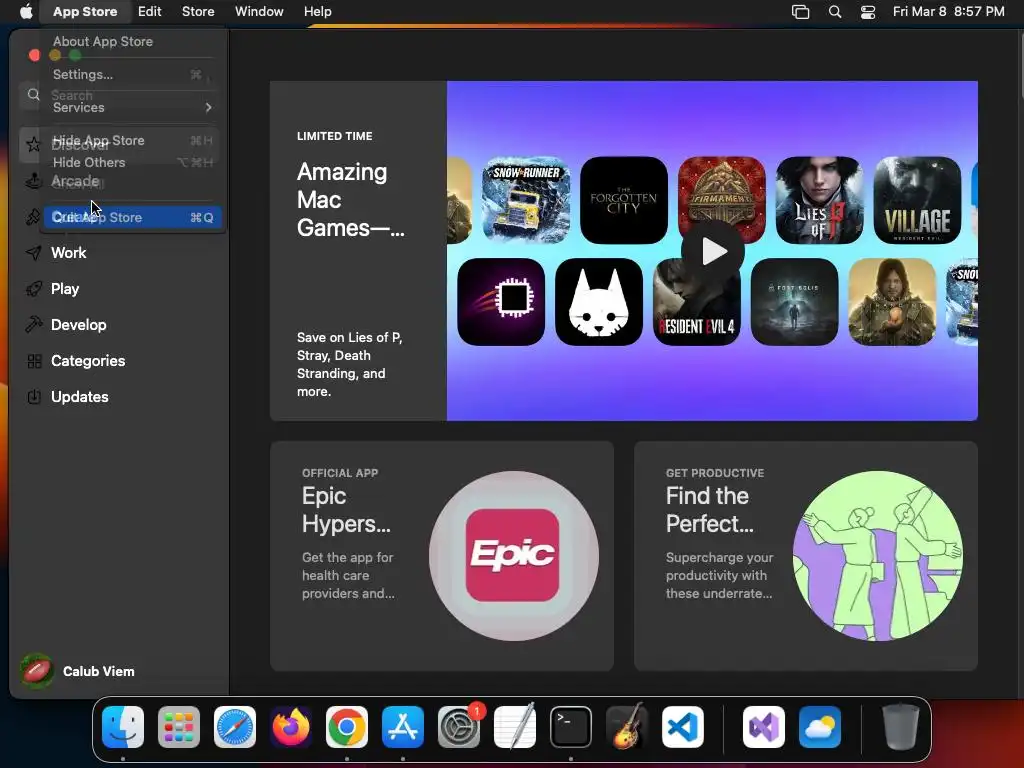The height and width of the screenshot is (768, 1024).
Task: Open the Play section in sidebar
Action: 121,289
